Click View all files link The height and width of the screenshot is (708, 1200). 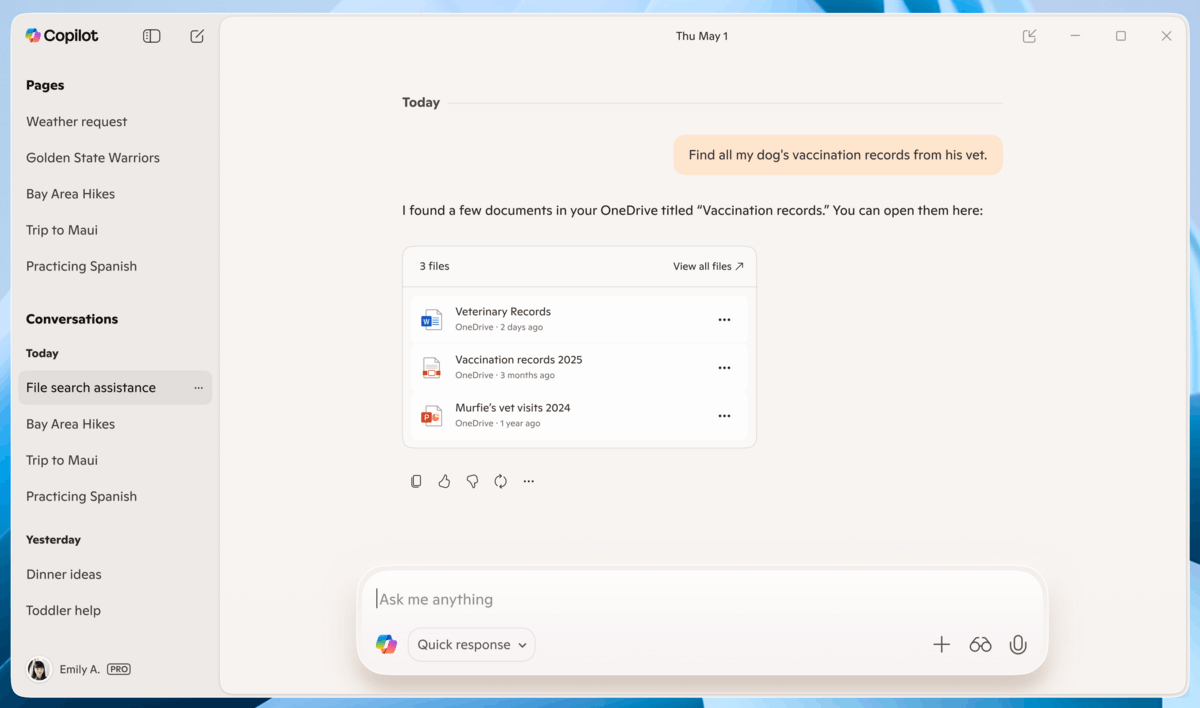708,267
